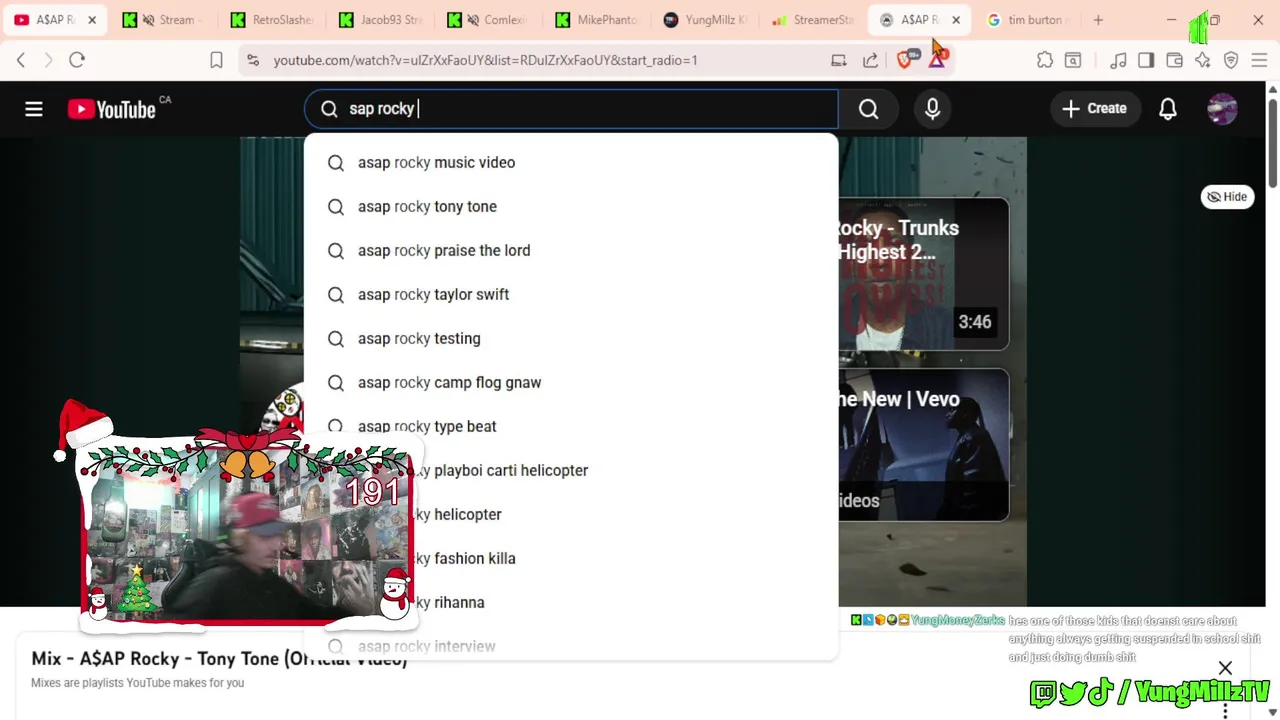Open the browser main menu
The height and width of the screenshot is (720, 1280).
1259,60
